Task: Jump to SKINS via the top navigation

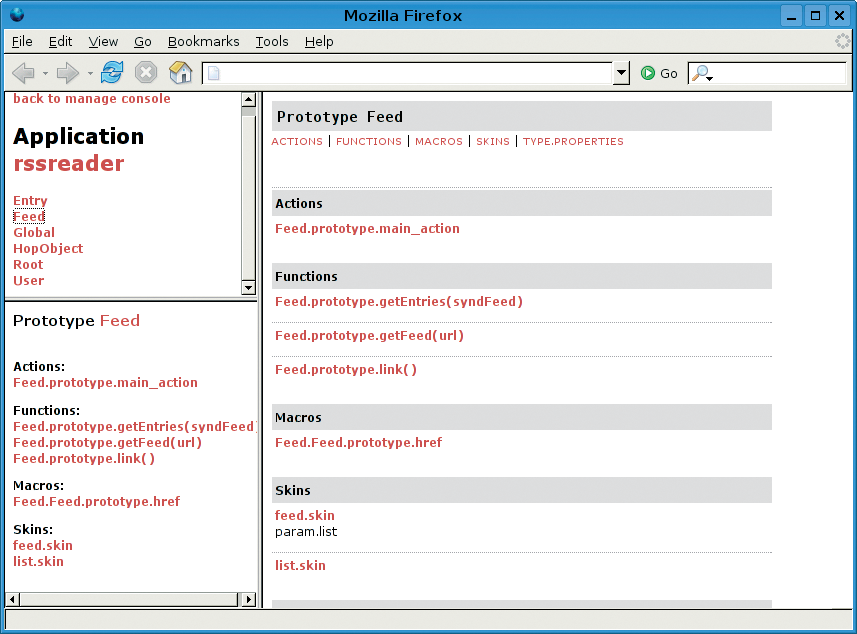Action: 493,142
